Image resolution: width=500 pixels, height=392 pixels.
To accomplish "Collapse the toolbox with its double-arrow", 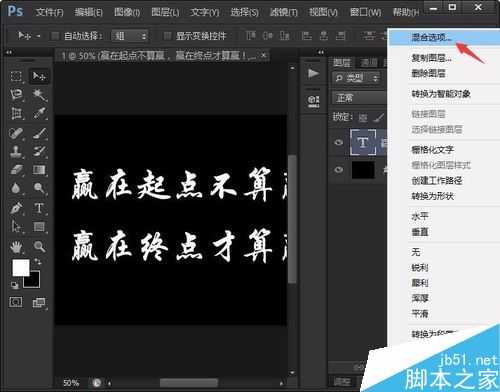I will (9, 52).
